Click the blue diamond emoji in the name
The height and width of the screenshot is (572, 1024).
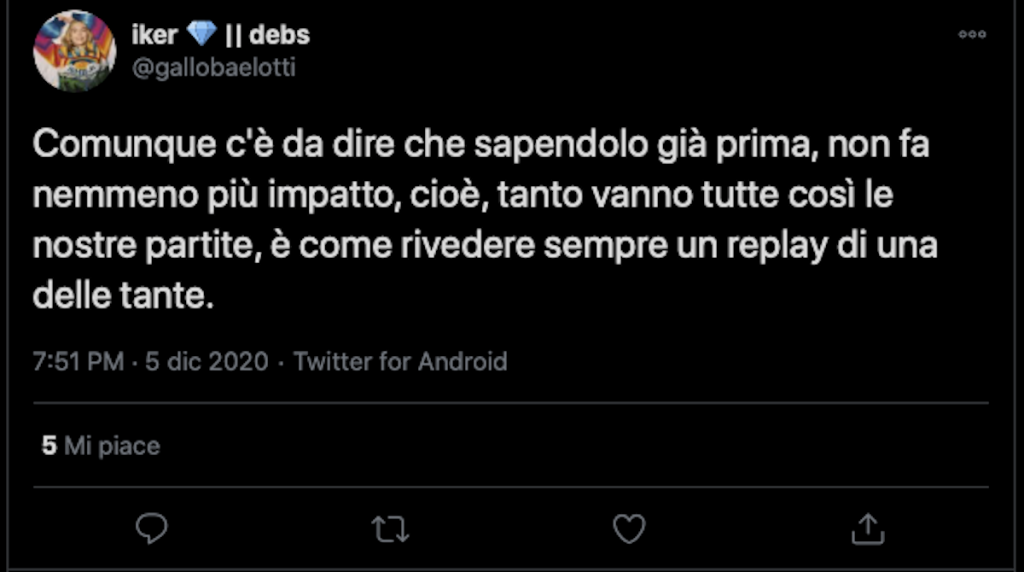[x=201, y=35]
